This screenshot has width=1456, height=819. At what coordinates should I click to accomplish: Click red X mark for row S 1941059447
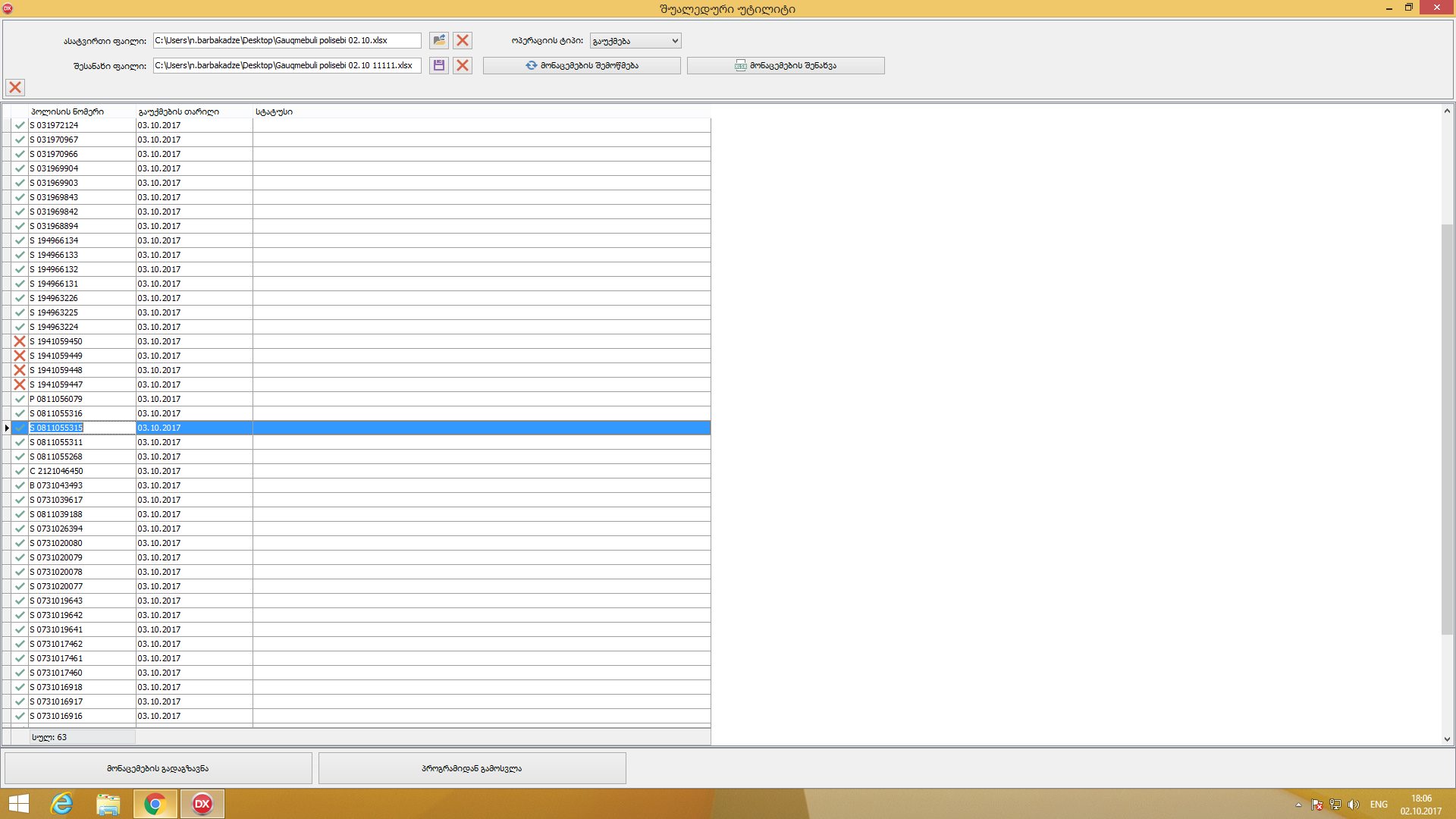click(x=20, y=384)
